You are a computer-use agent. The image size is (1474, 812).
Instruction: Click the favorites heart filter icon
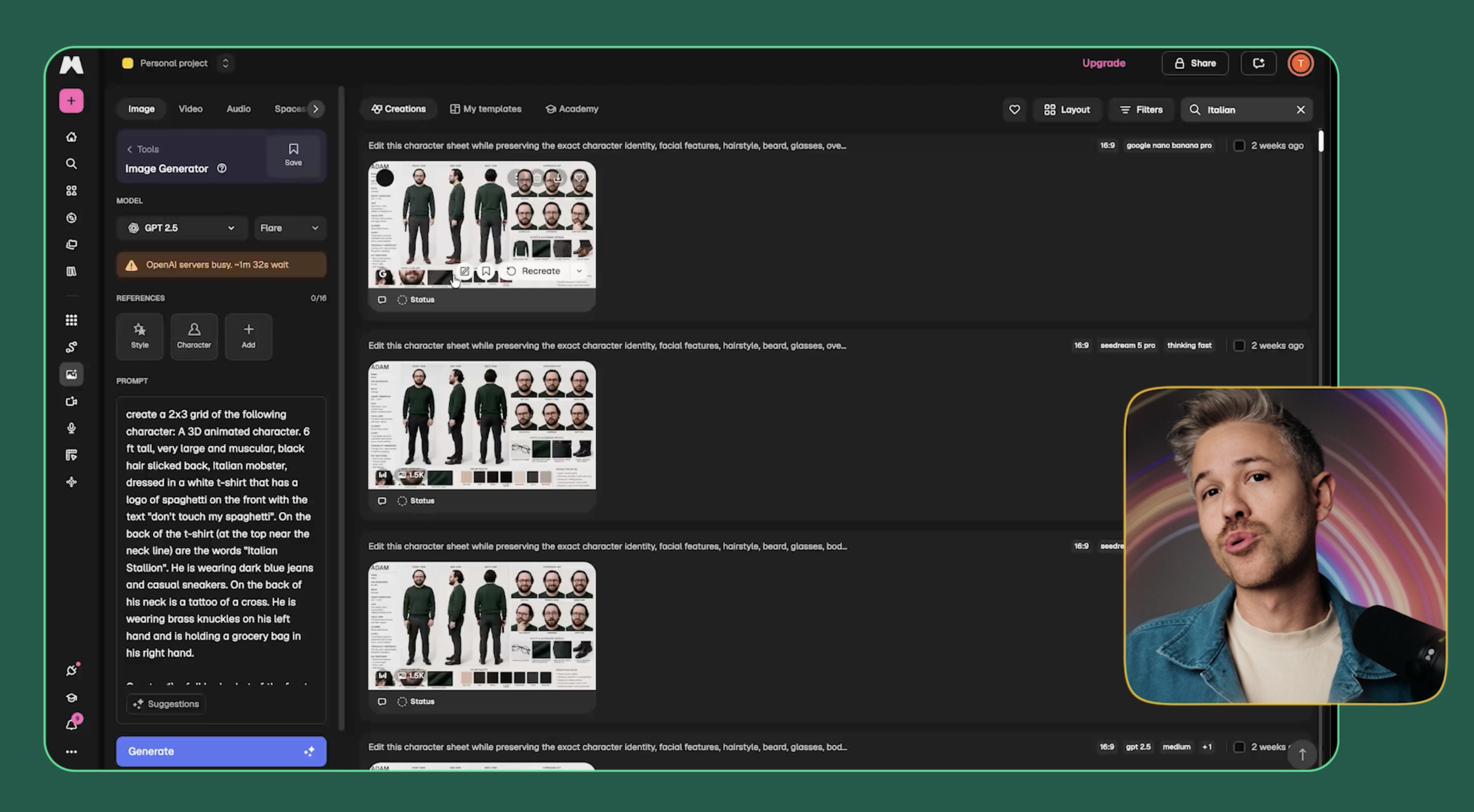coord(1015,110)
